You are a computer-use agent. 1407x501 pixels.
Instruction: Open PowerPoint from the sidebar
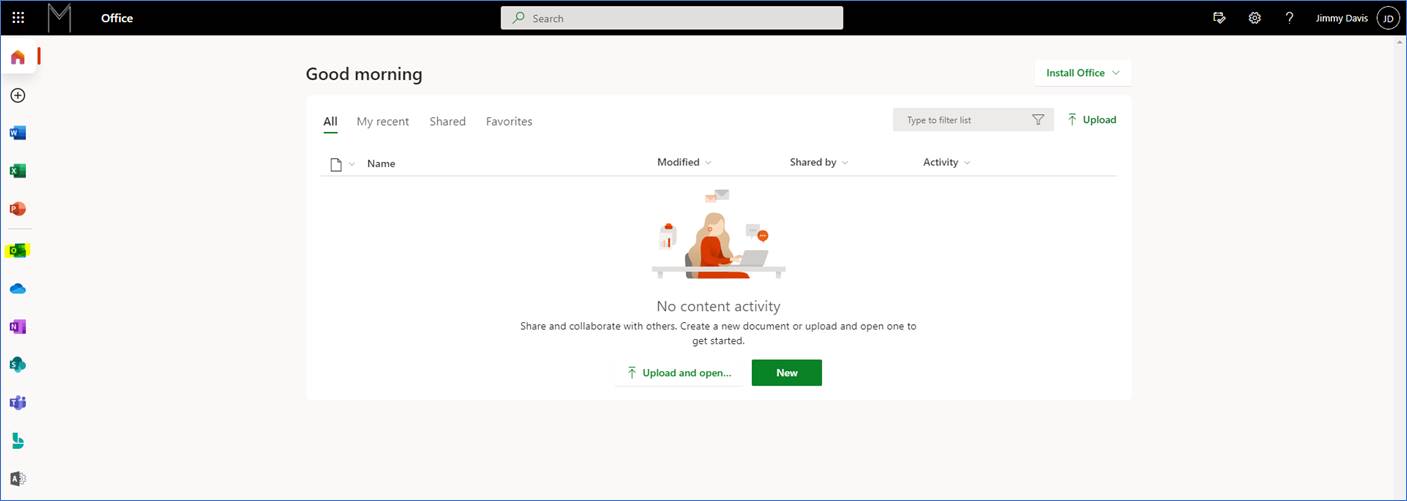[17, 209]
